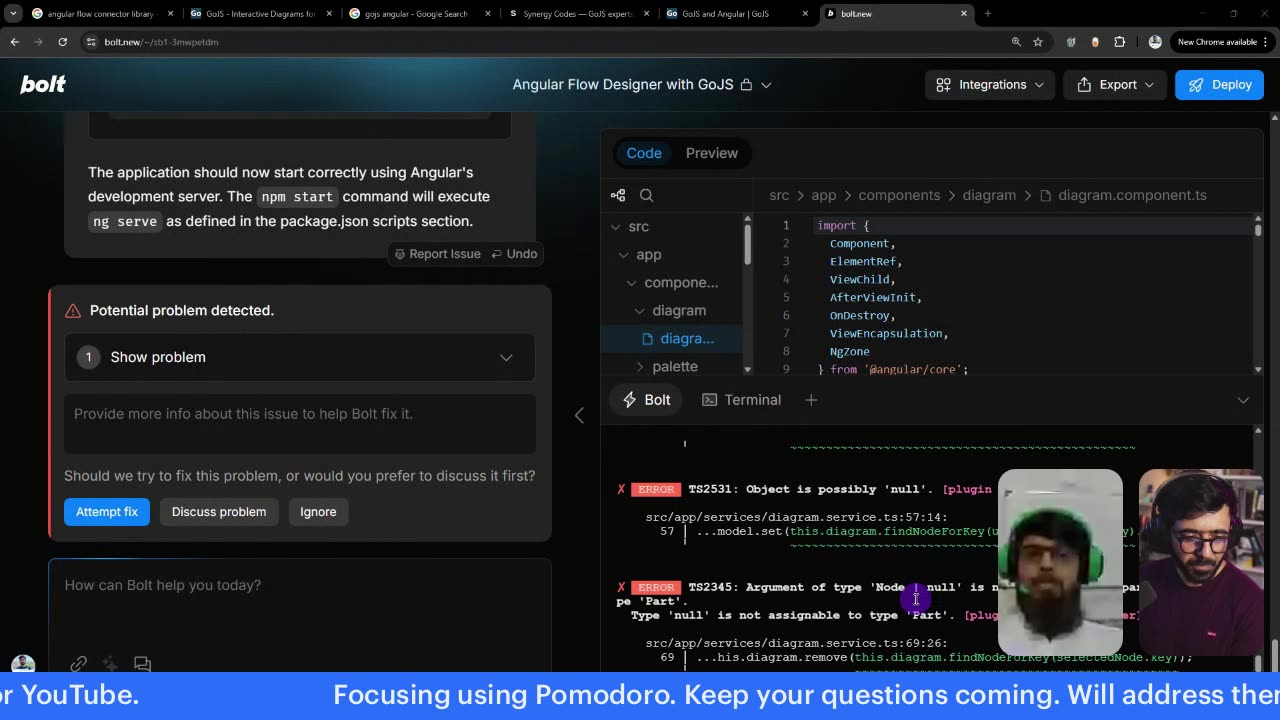This screenshot has width=1280, height=720.
Task: Collapse the terminal panel with the chevron
Action: pos(1243,400)
